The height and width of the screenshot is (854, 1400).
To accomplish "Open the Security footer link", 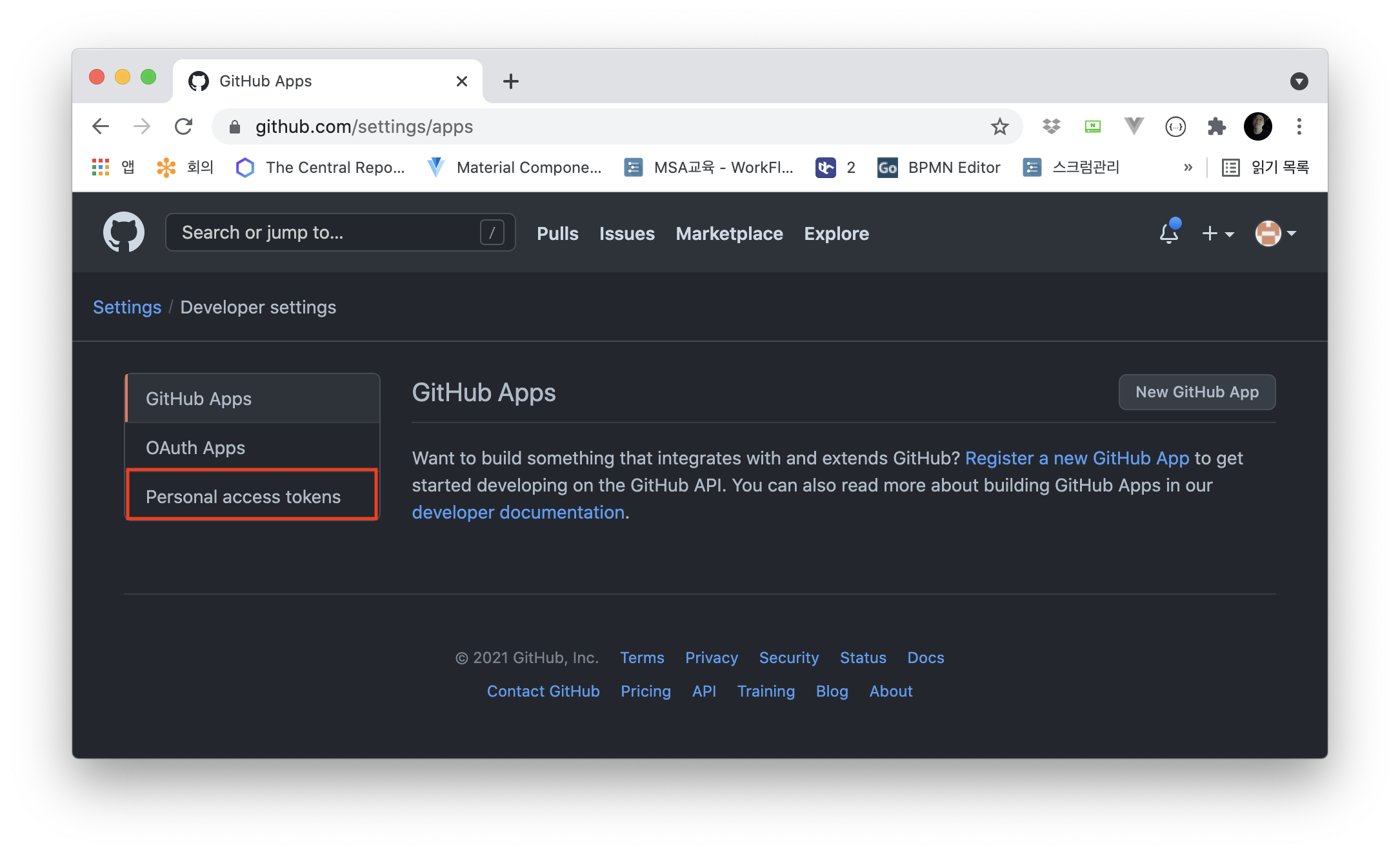I will [x=788, y=658].
